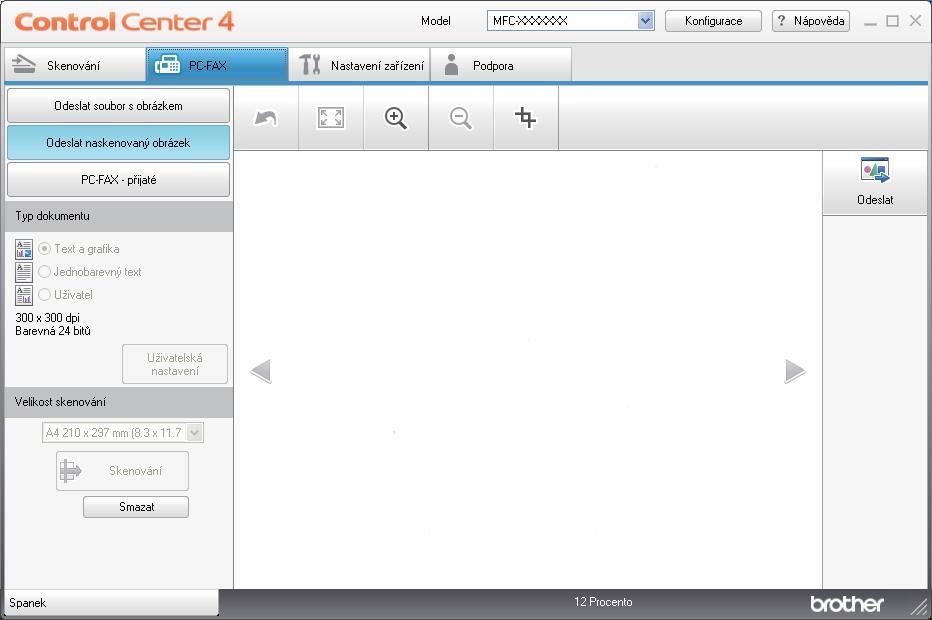Go to previous page with left arrow
Screen dimensions: 932x620
click(x=260, y=371)
